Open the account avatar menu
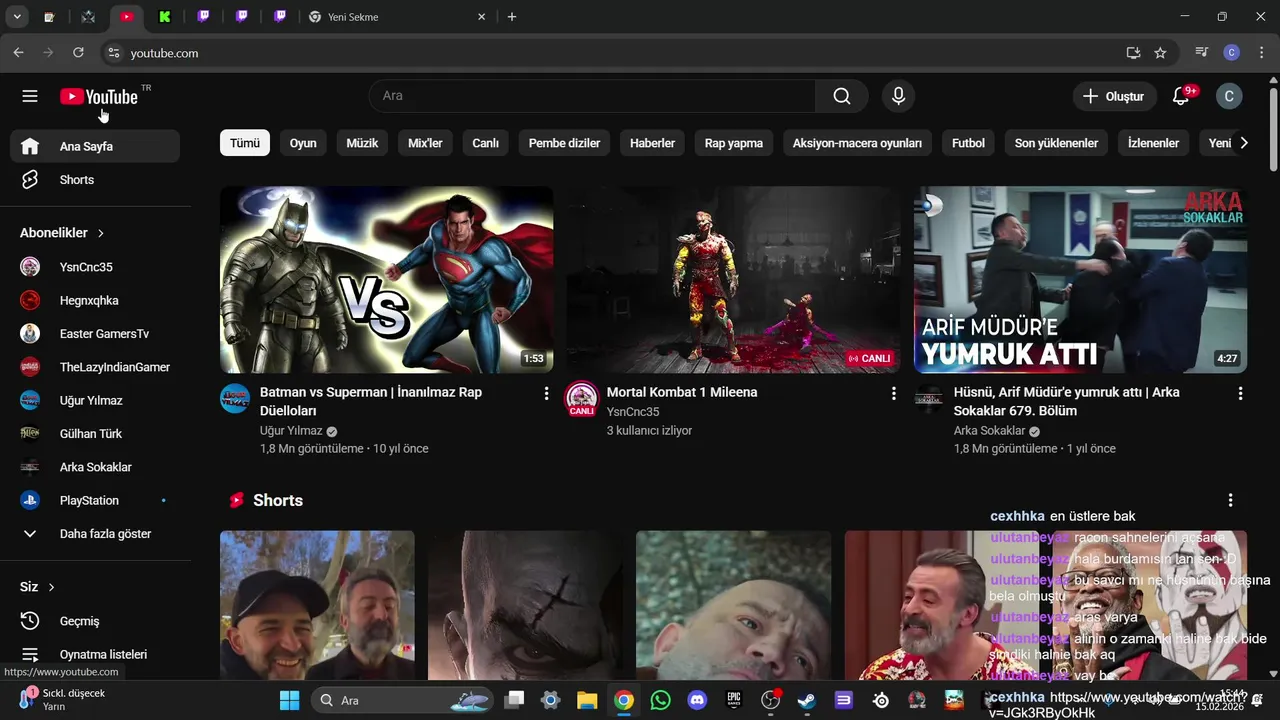The image size is (1280, 720). point(1229,96)
